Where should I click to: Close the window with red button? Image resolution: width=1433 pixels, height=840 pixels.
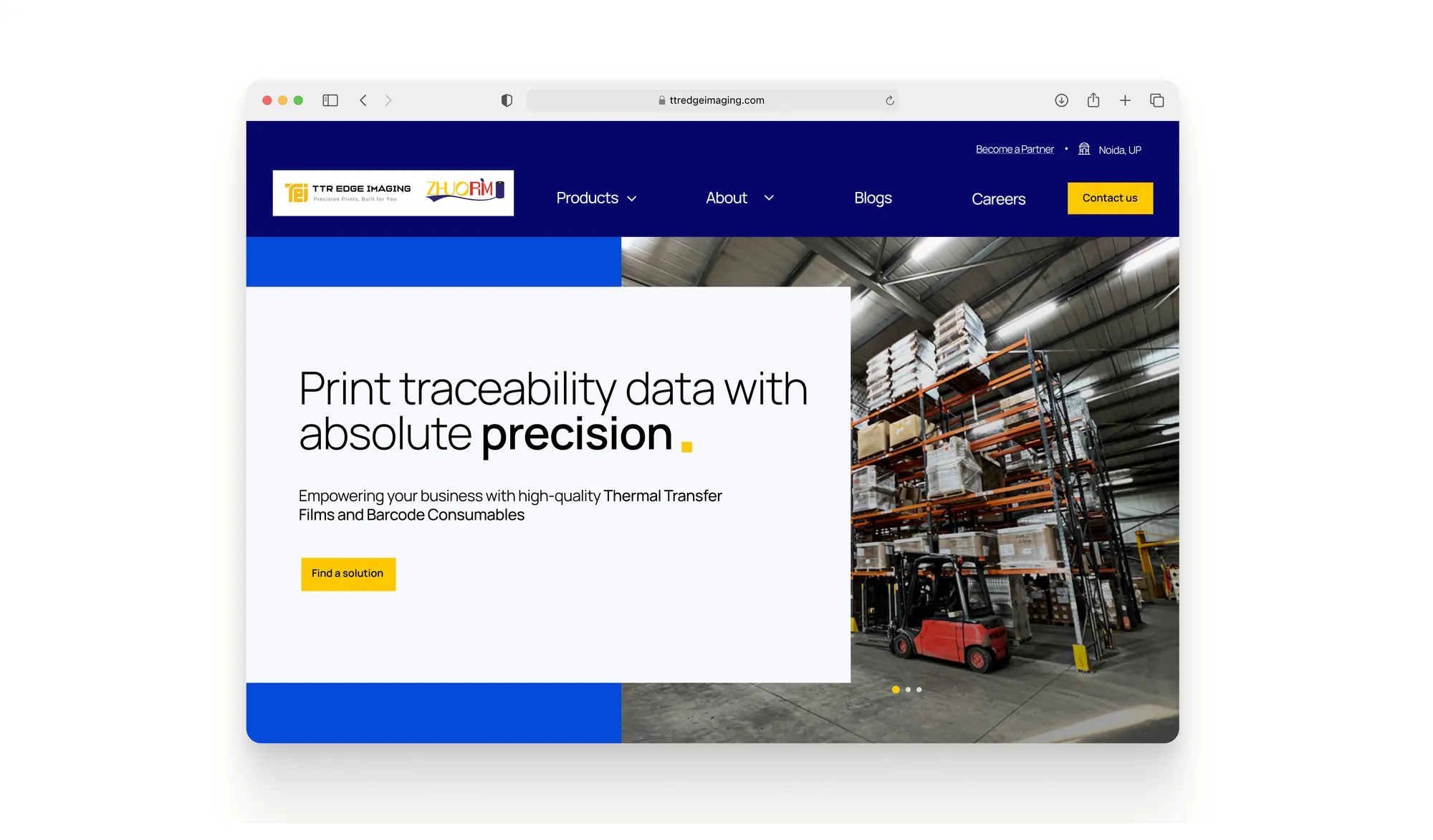tap(267, 100)
